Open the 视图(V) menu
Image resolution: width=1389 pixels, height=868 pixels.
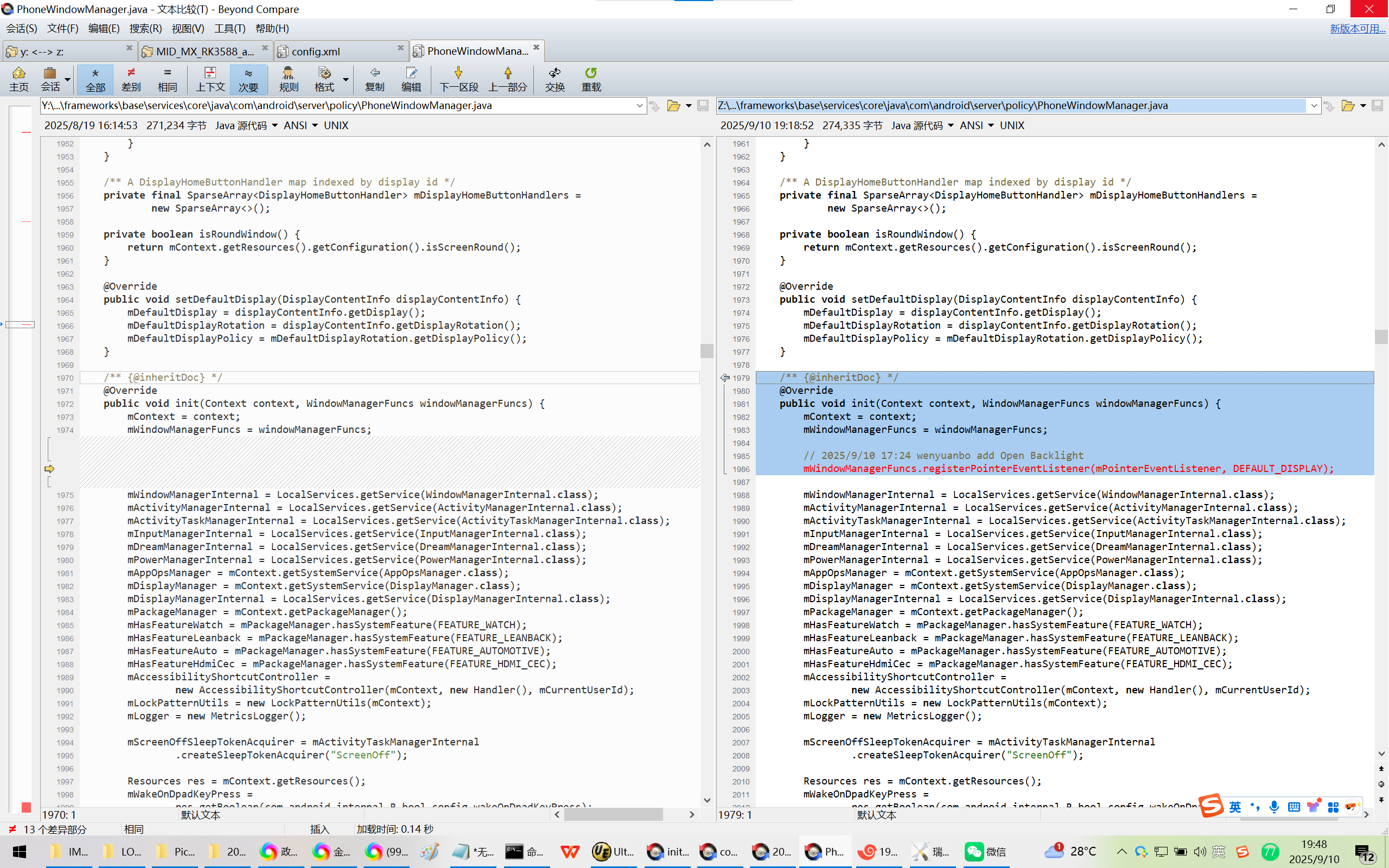point(188,28)
